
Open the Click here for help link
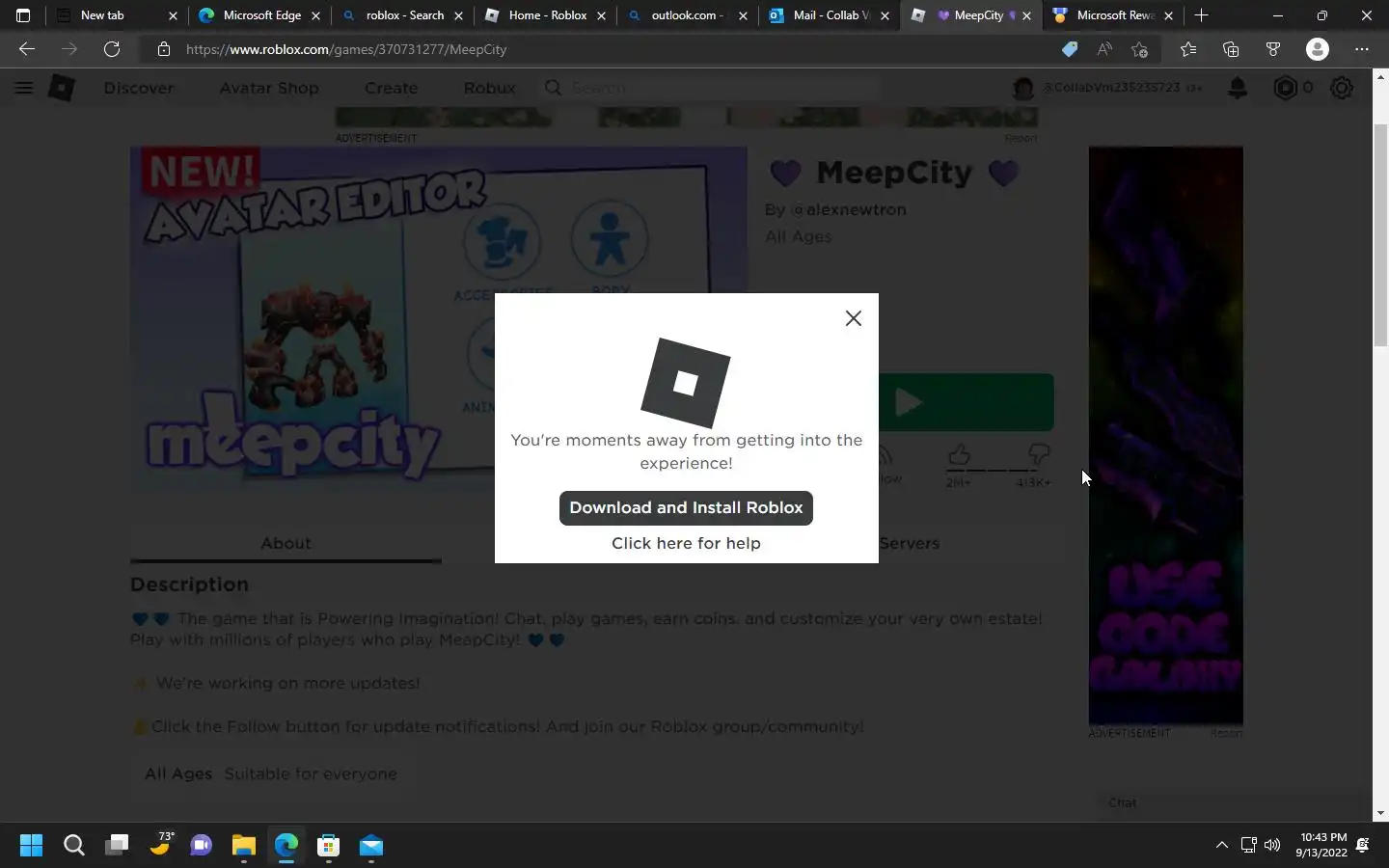coord(686,543)
